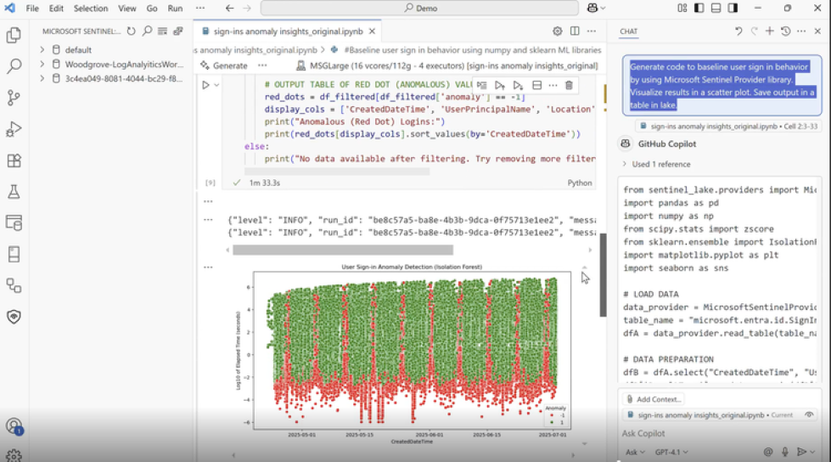Screen dimensions: 831x462
Task: Undo last chat request
Action: [x=738, y=31]
